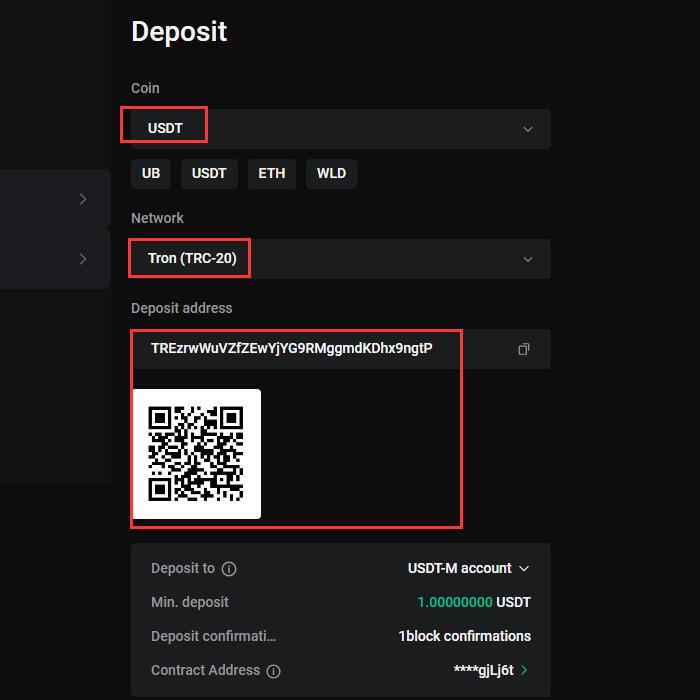Click the Deposit address label
The height and width of the screenshot is (700, 700).
point(182,308)
